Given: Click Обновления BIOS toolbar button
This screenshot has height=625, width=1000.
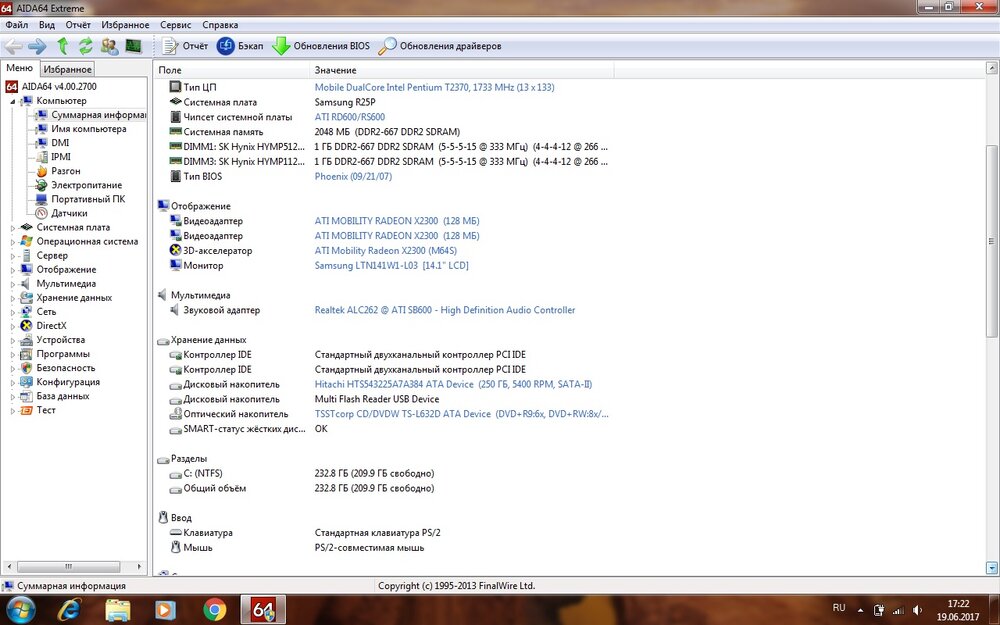Looking at the screenshot, I should tap(321, 46).
